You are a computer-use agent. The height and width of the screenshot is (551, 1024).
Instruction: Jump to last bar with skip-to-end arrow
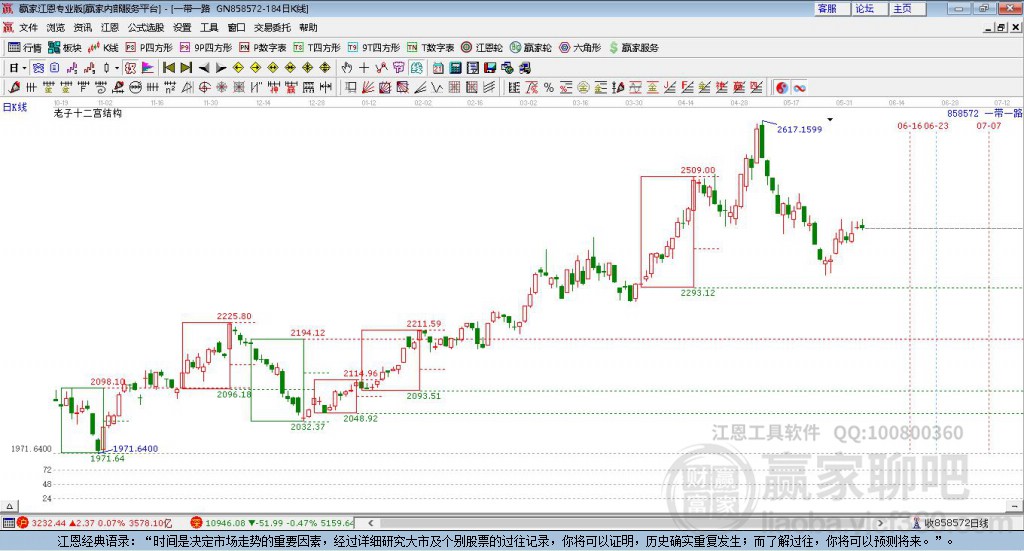186,68
